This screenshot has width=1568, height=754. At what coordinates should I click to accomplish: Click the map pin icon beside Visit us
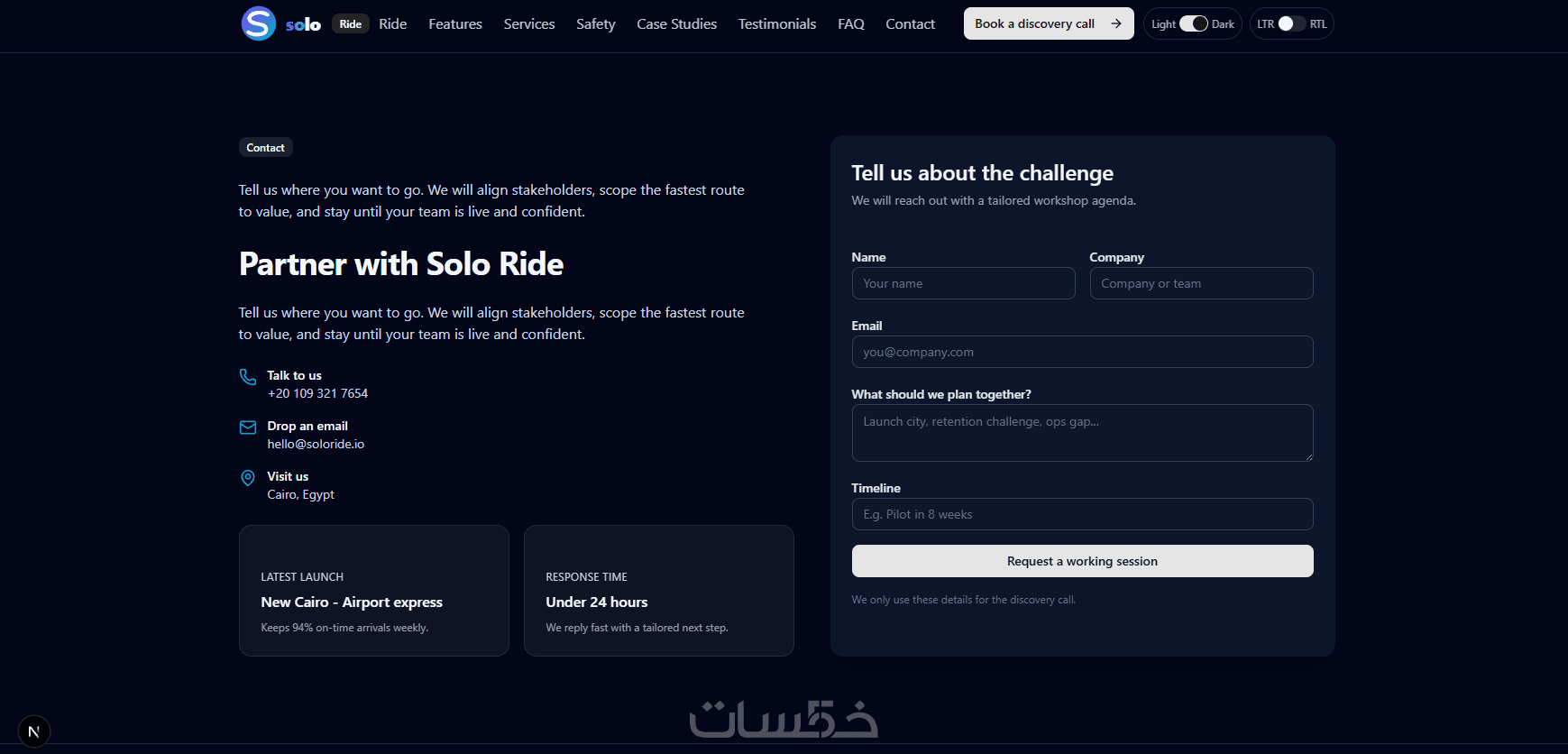(248, 478)
